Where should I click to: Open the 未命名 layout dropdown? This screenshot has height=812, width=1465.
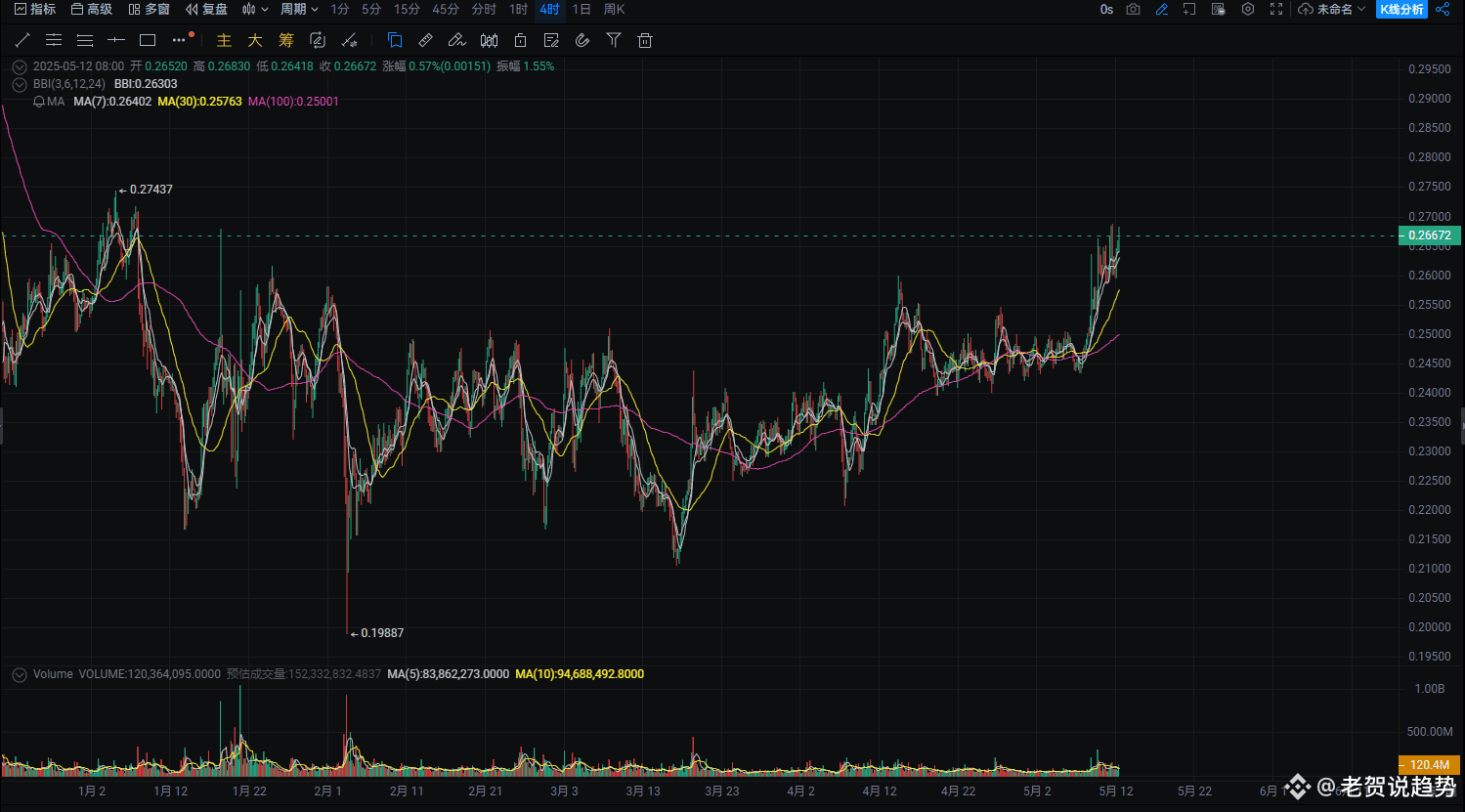tap(1332, 9)
